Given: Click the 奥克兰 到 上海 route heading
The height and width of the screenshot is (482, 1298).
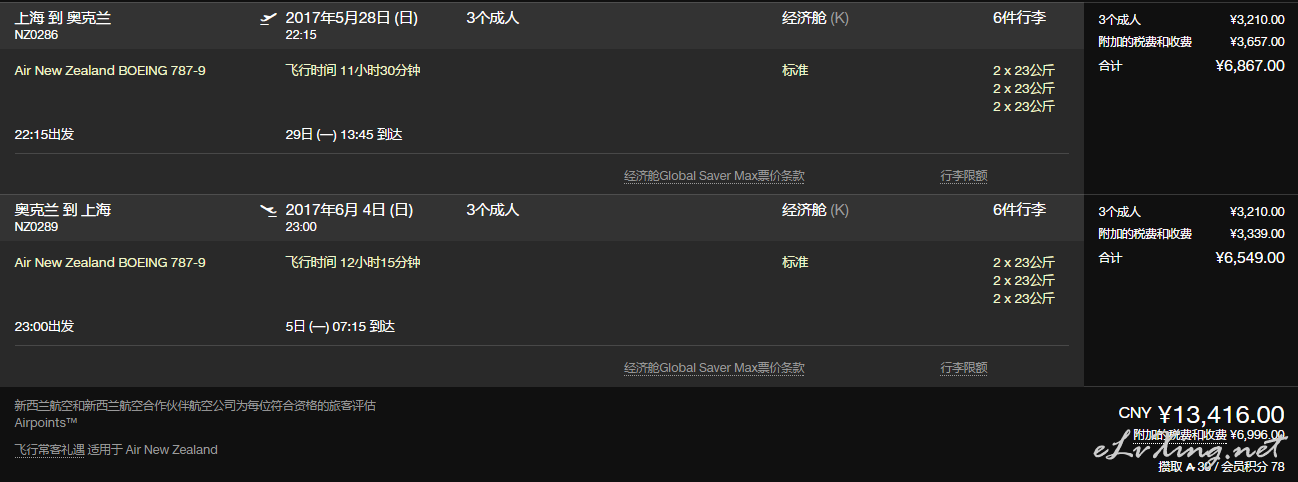Looking at the screenshot, I should pos(63,209).
